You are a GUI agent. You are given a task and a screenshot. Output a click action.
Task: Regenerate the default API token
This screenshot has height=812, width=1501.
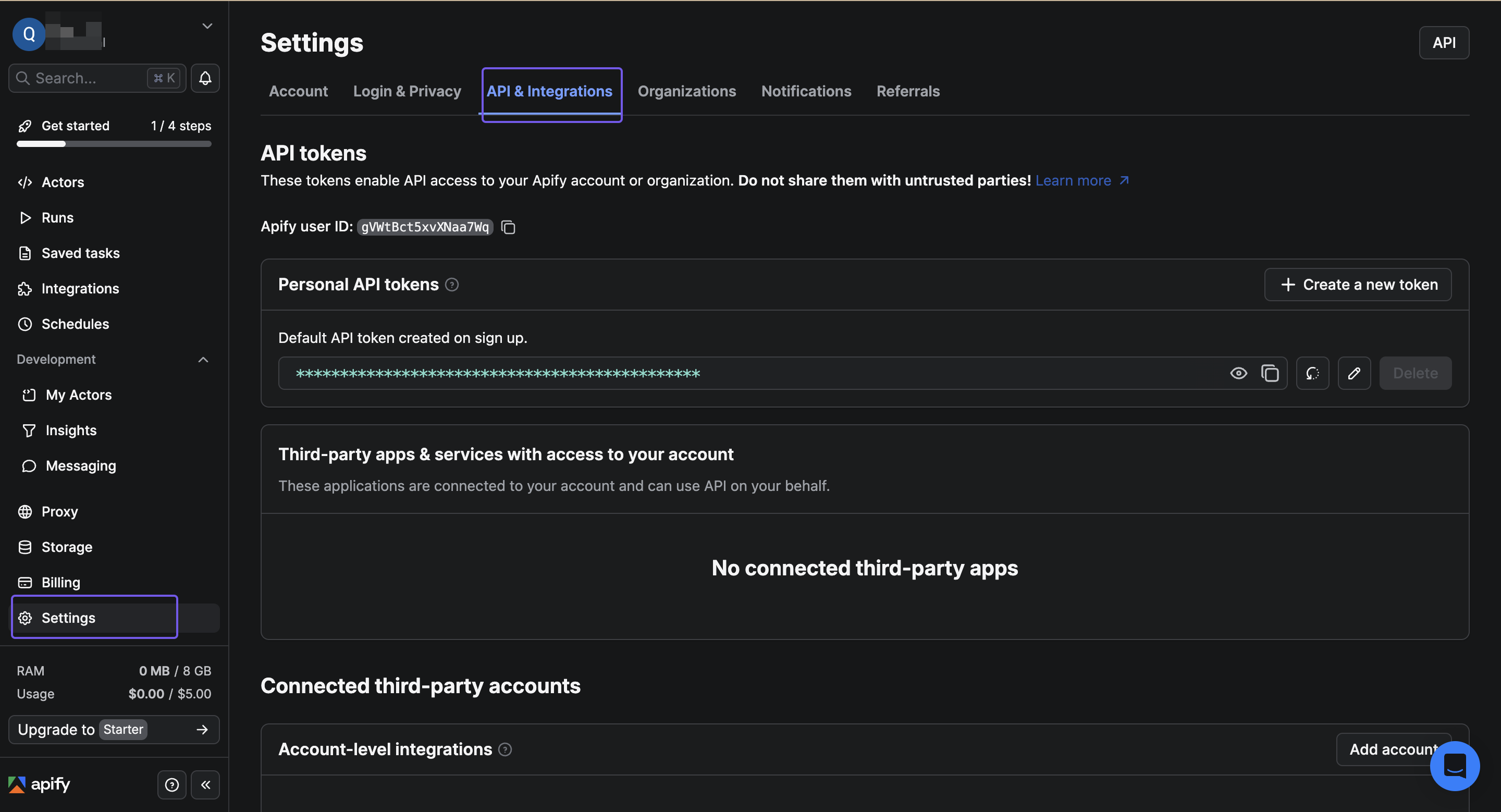tap(1312, 373)
